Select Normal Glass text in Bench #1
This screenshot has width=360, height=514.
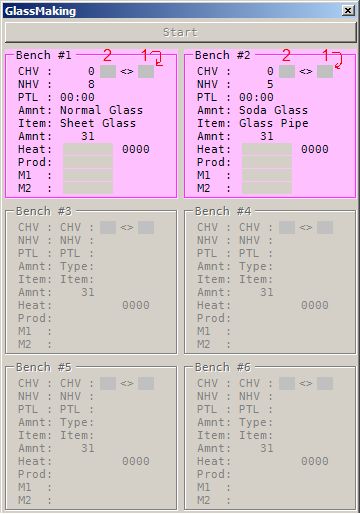pos(101,110)
